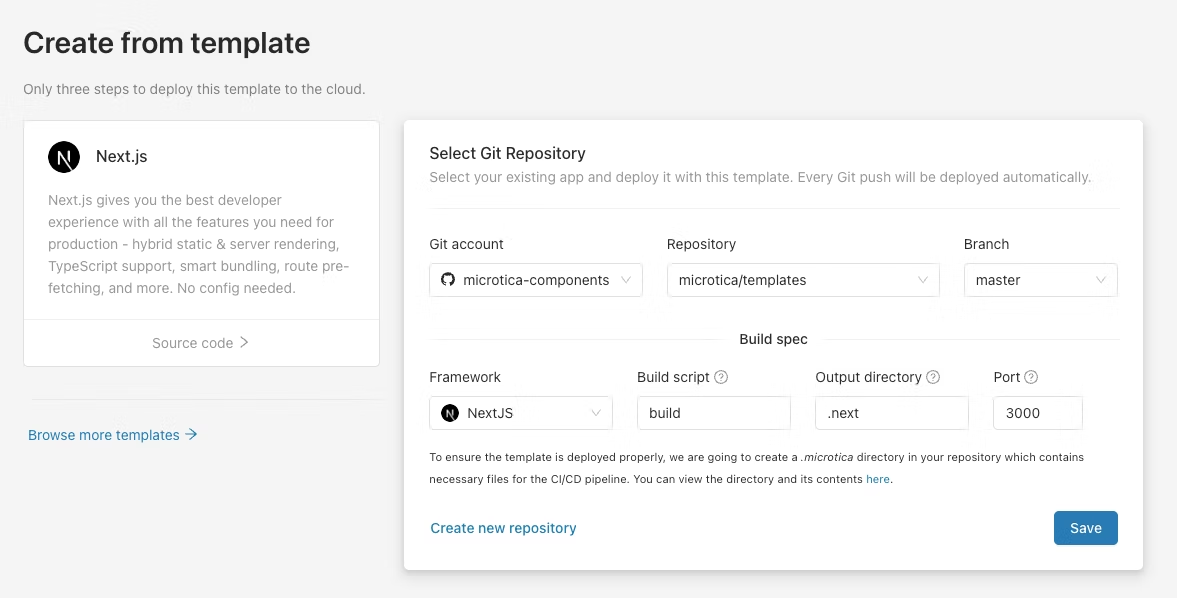The image size is (1177, 598).
Task: Click the Next.js description paragraph
Action: (199, 244)
